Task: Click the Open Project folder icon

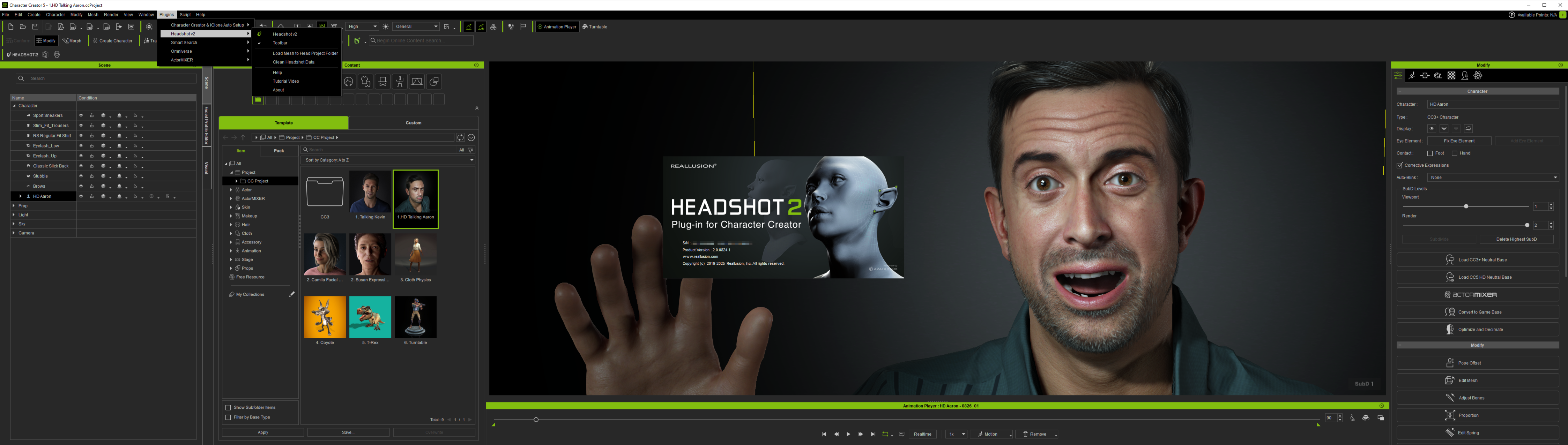Action: pyautogui.click(x=23, y=27)
